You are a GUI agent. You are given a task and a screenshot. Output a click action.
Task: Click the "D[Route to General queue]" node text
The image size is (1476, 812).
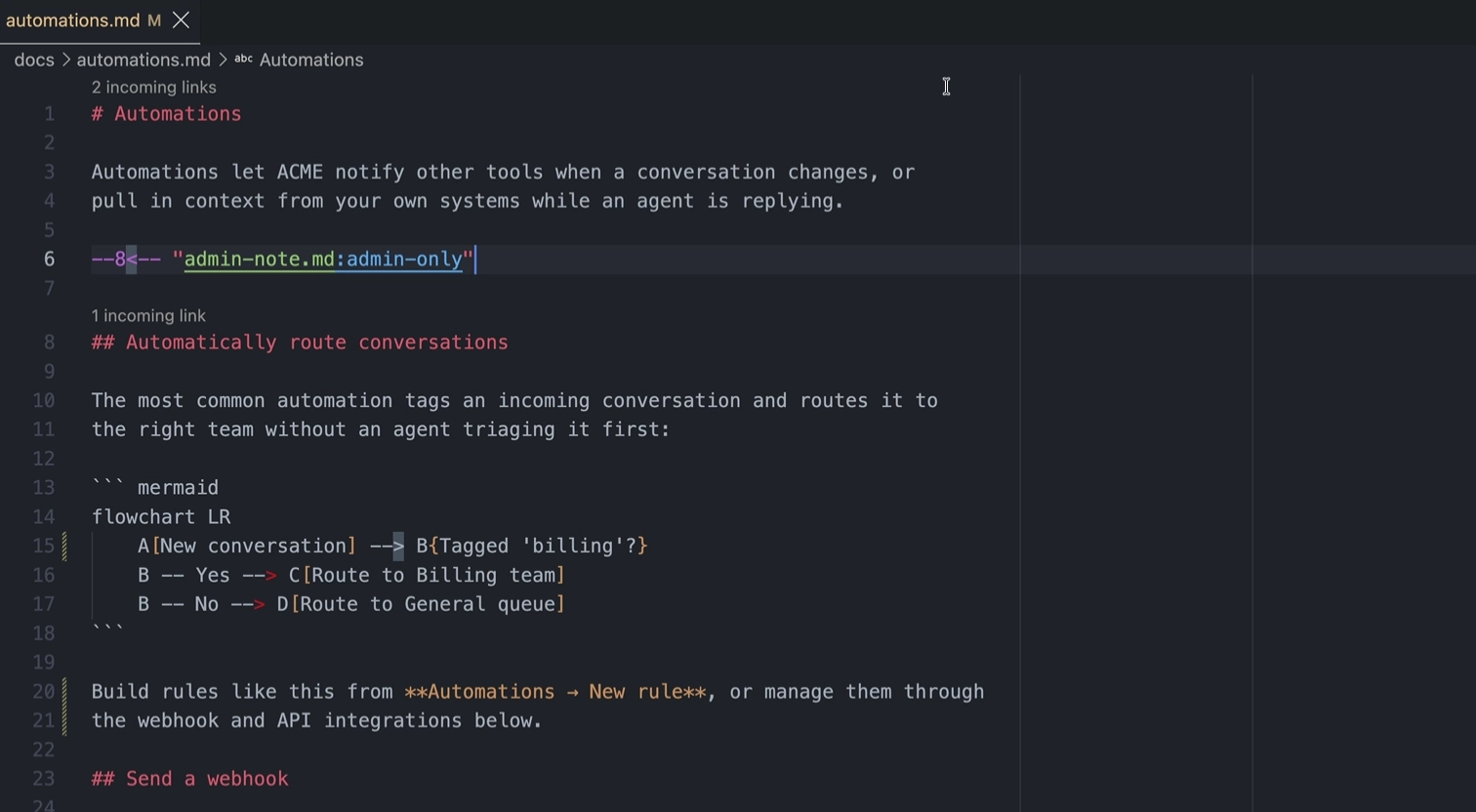click(421, 604)
